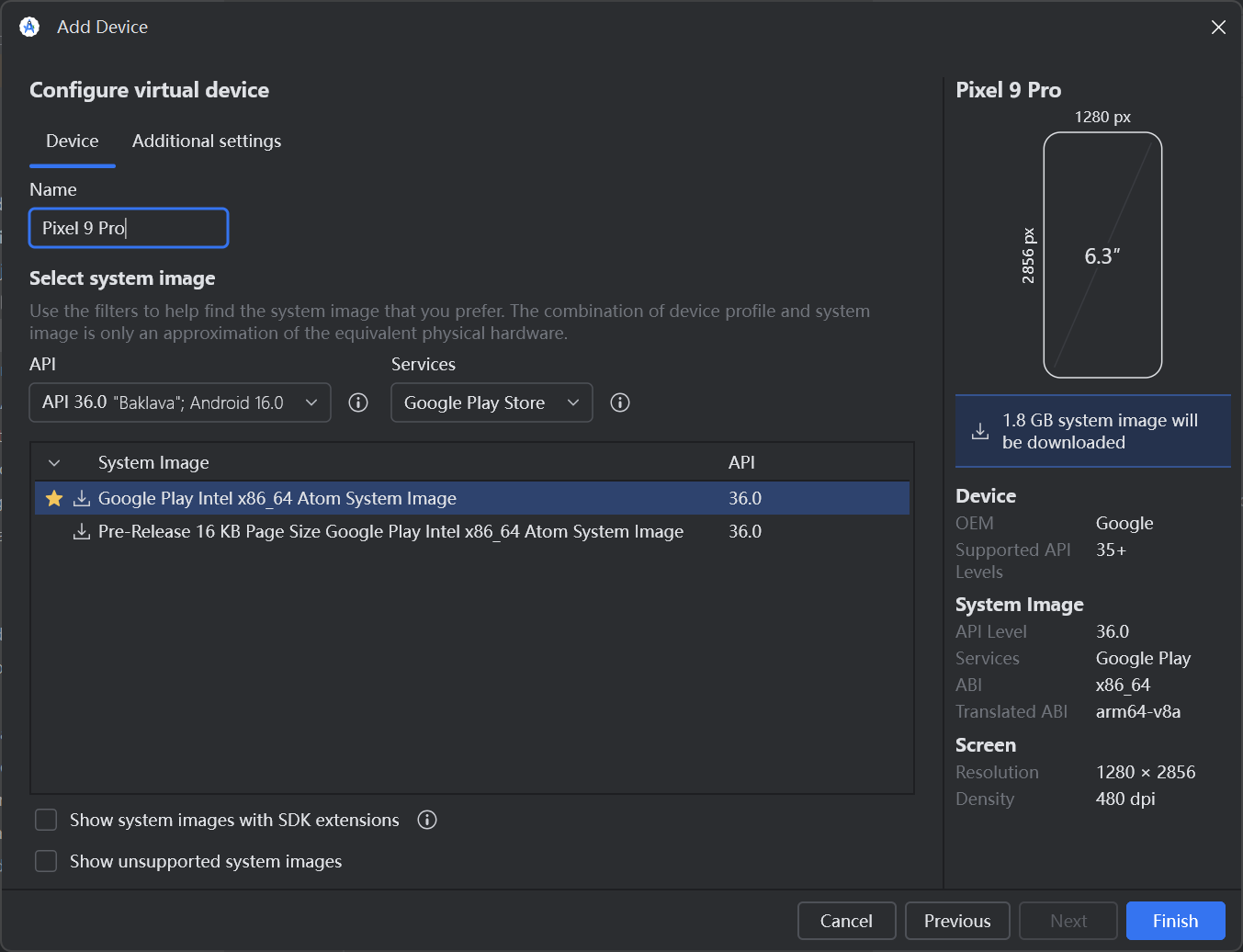Click the star icon on recommended image

coord(54,498)
